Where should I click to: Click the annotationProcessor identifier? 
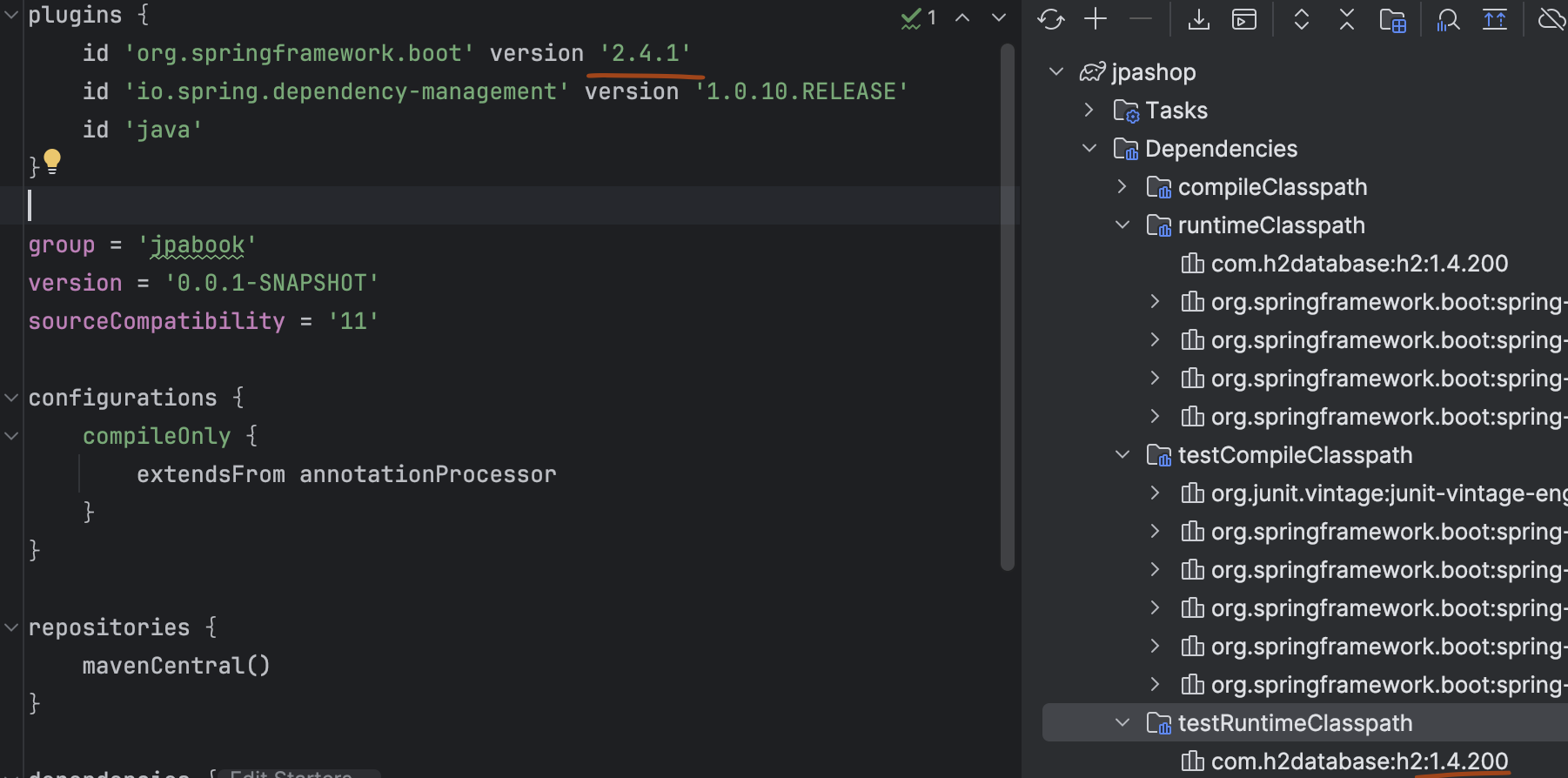pyautogui.click(x=427, y=474)
